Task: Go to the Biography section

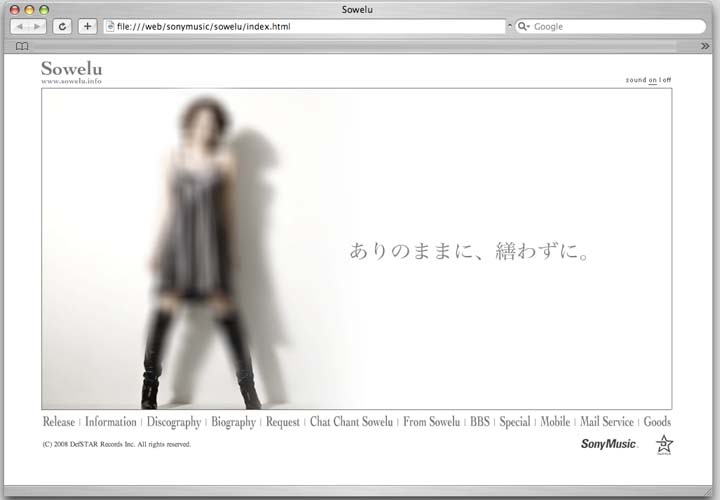Action: point(233,422)
